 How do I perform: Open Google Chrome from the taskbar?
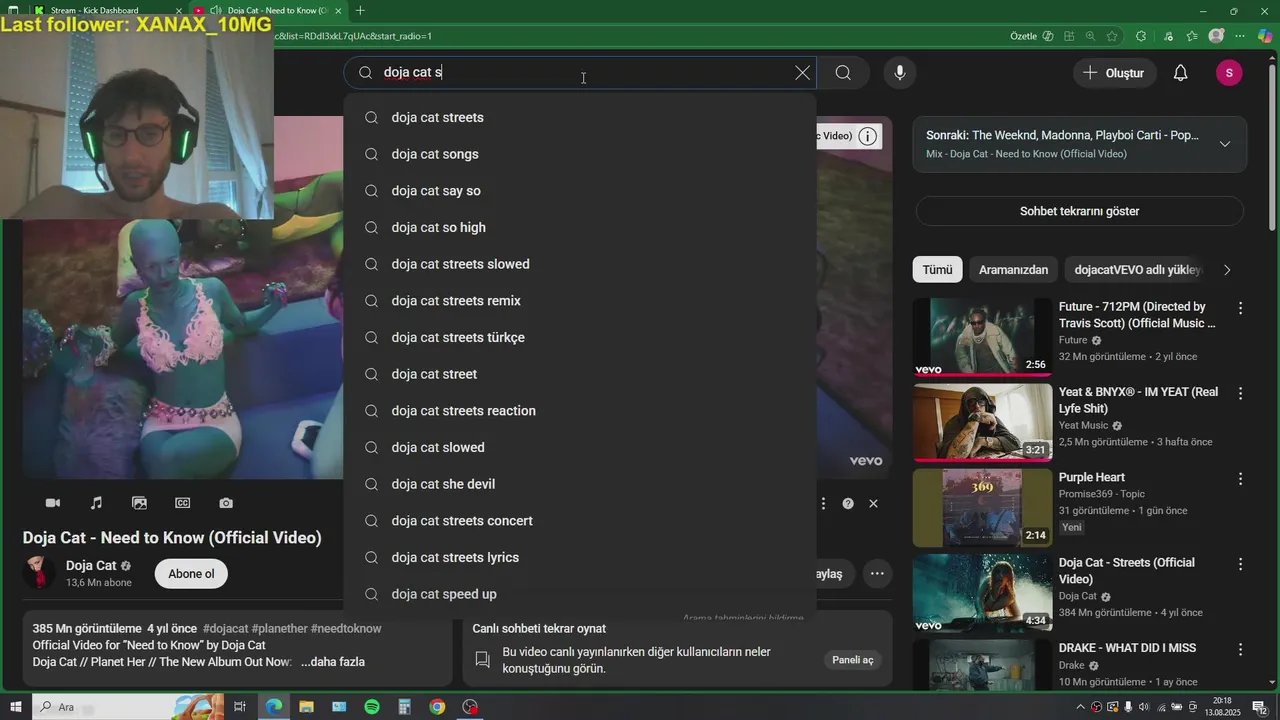[x=437, y=707]
